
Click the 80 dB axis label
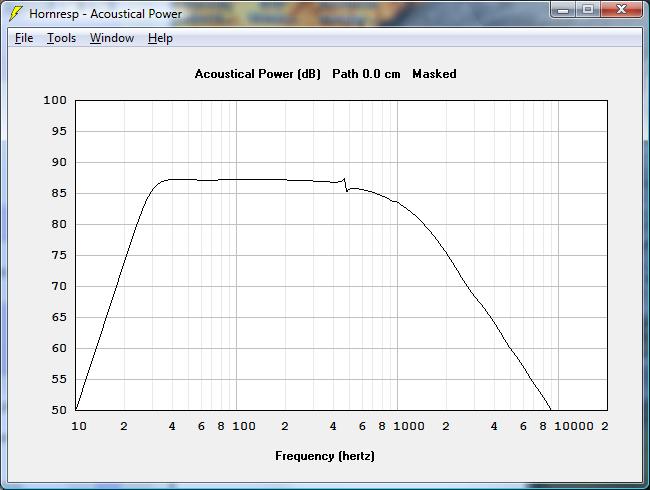click(59, 224)
